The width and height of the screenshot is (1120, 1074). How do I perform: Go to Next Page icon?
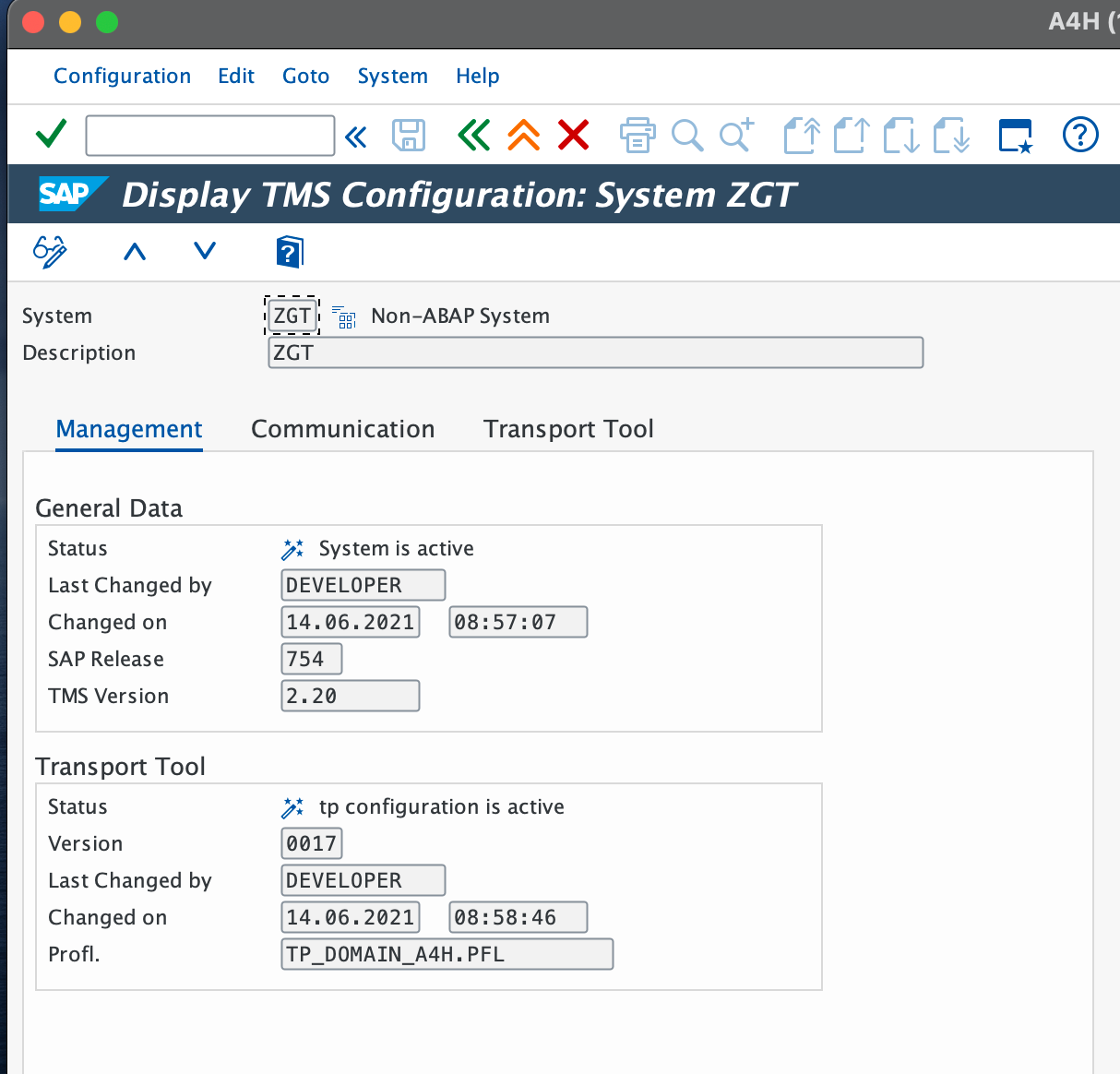[x=901, y=135]
